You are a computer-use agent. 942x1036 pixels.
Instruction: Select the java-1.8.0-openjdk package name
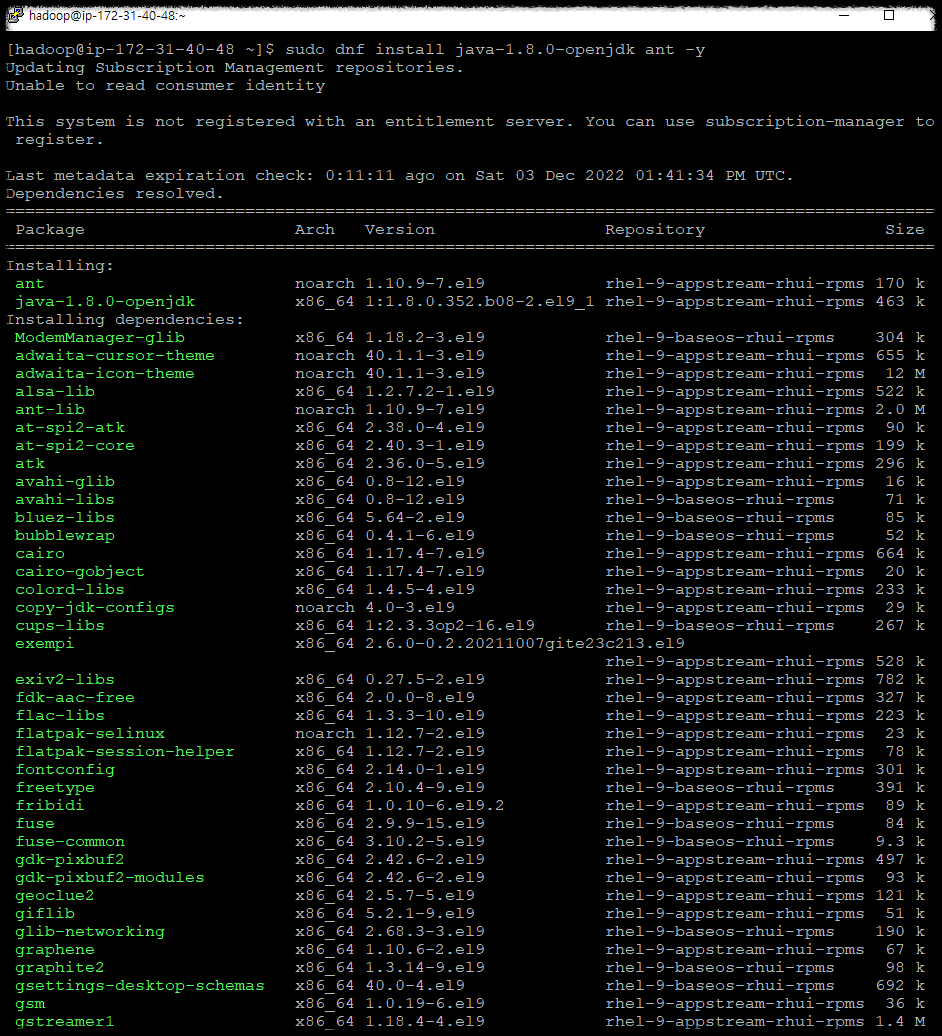point(105,301)
